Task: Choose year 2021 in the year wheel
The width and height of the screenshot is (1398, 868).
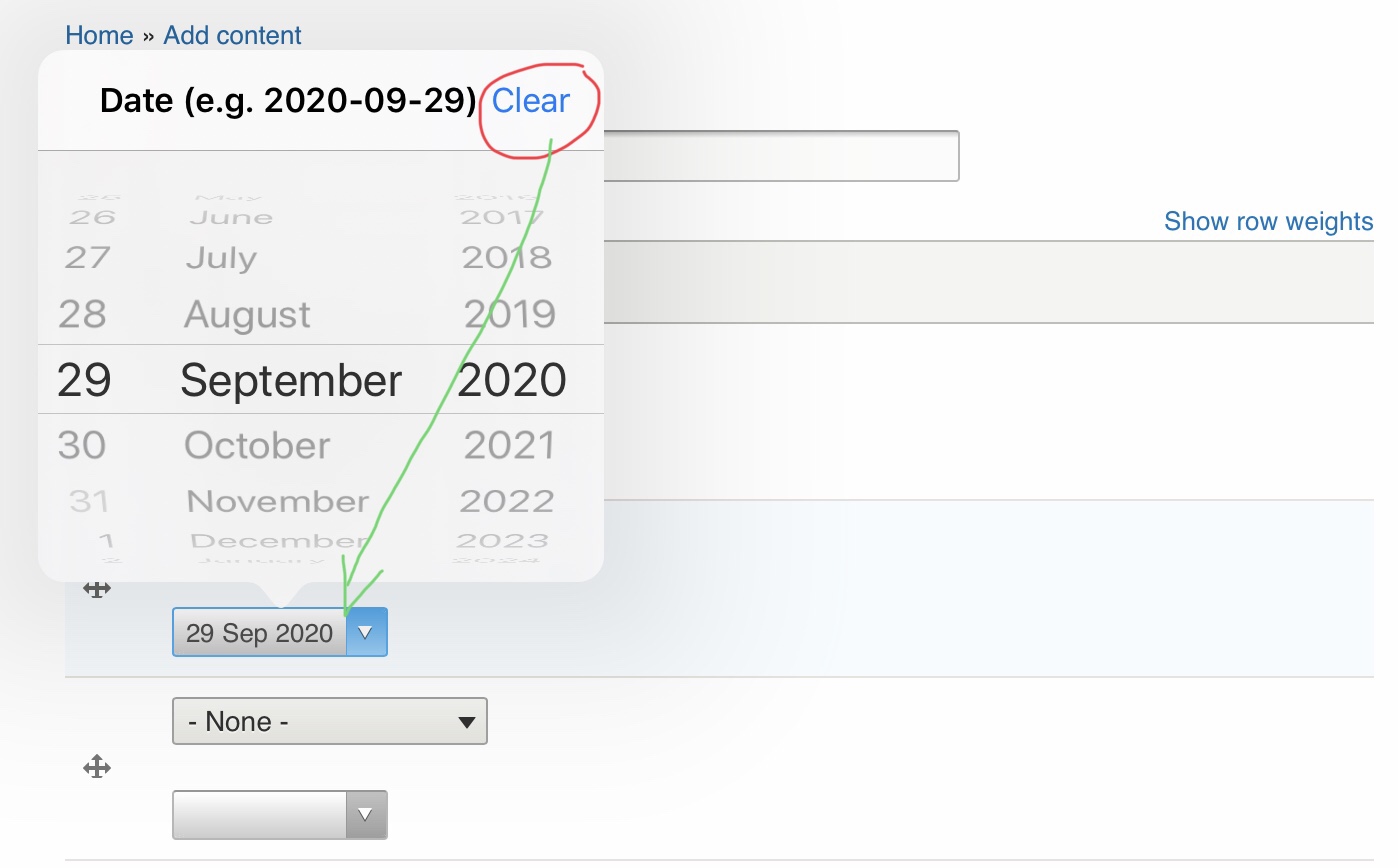Action: pos(509,445)
